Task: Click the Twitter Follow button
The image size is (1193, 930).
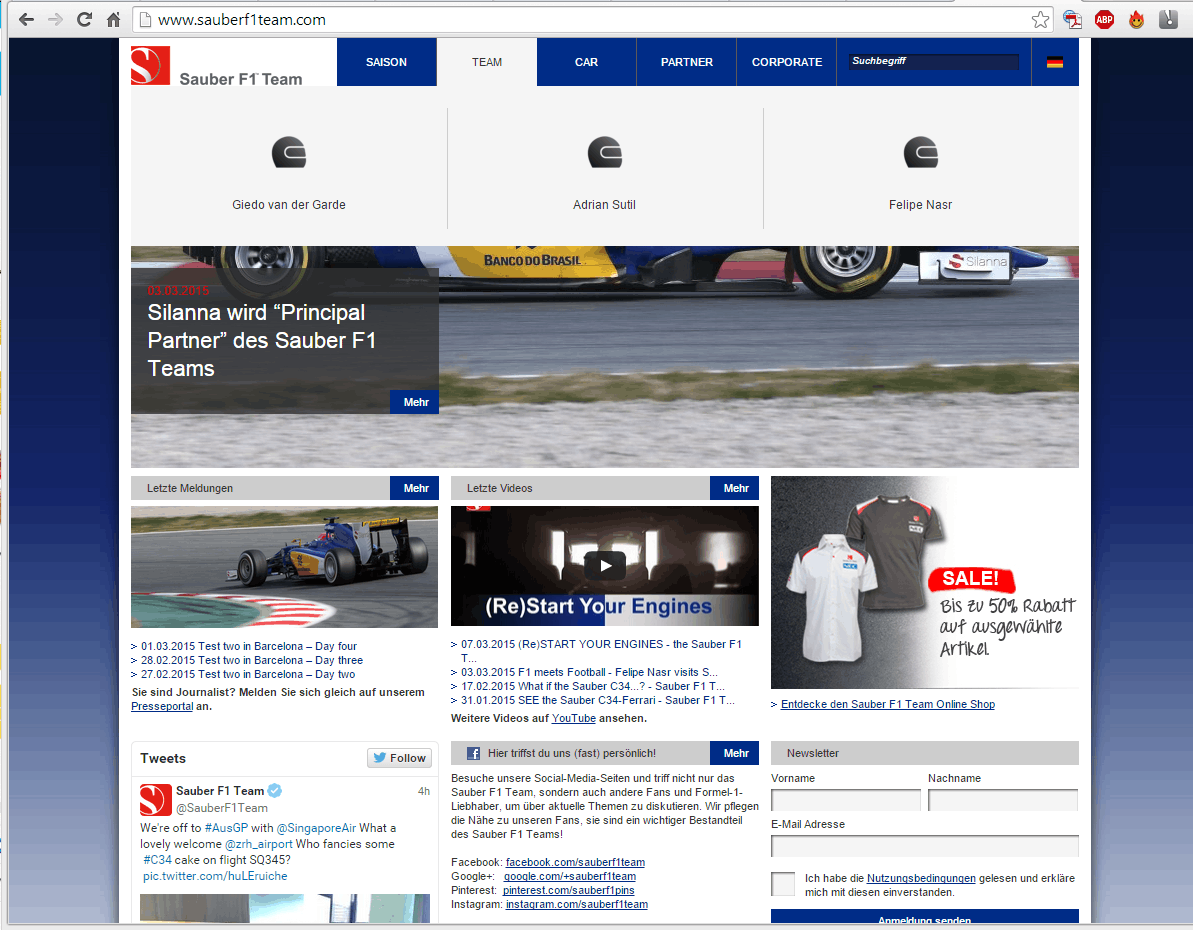Action: point(399,758)
